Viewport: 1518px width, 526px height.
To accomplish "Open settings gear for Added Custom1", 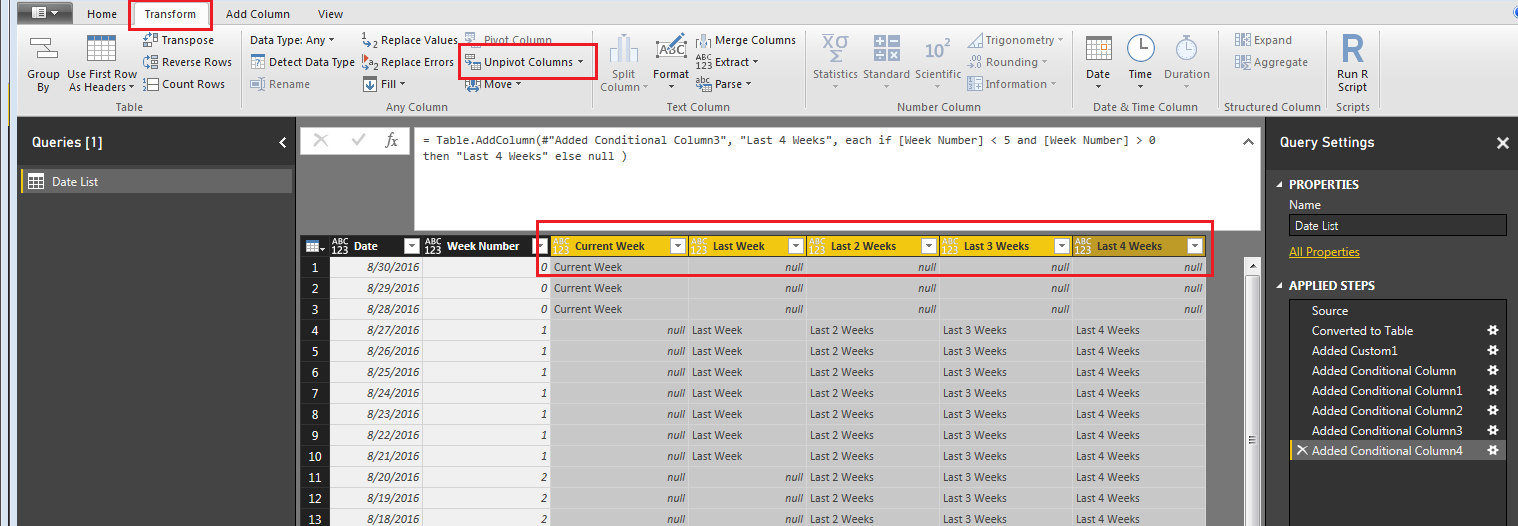I will tap(1493, 351).
